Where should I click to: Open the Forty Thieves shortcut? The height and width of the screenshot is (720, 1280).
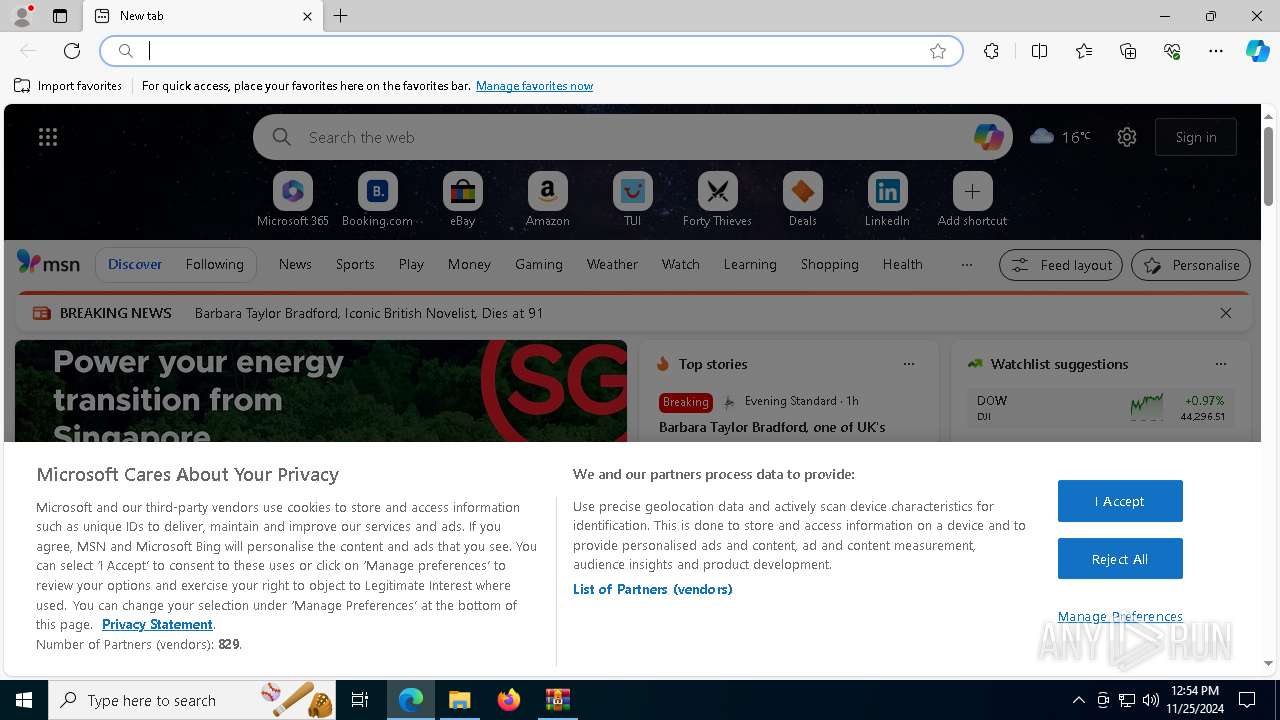click(717, 199)
